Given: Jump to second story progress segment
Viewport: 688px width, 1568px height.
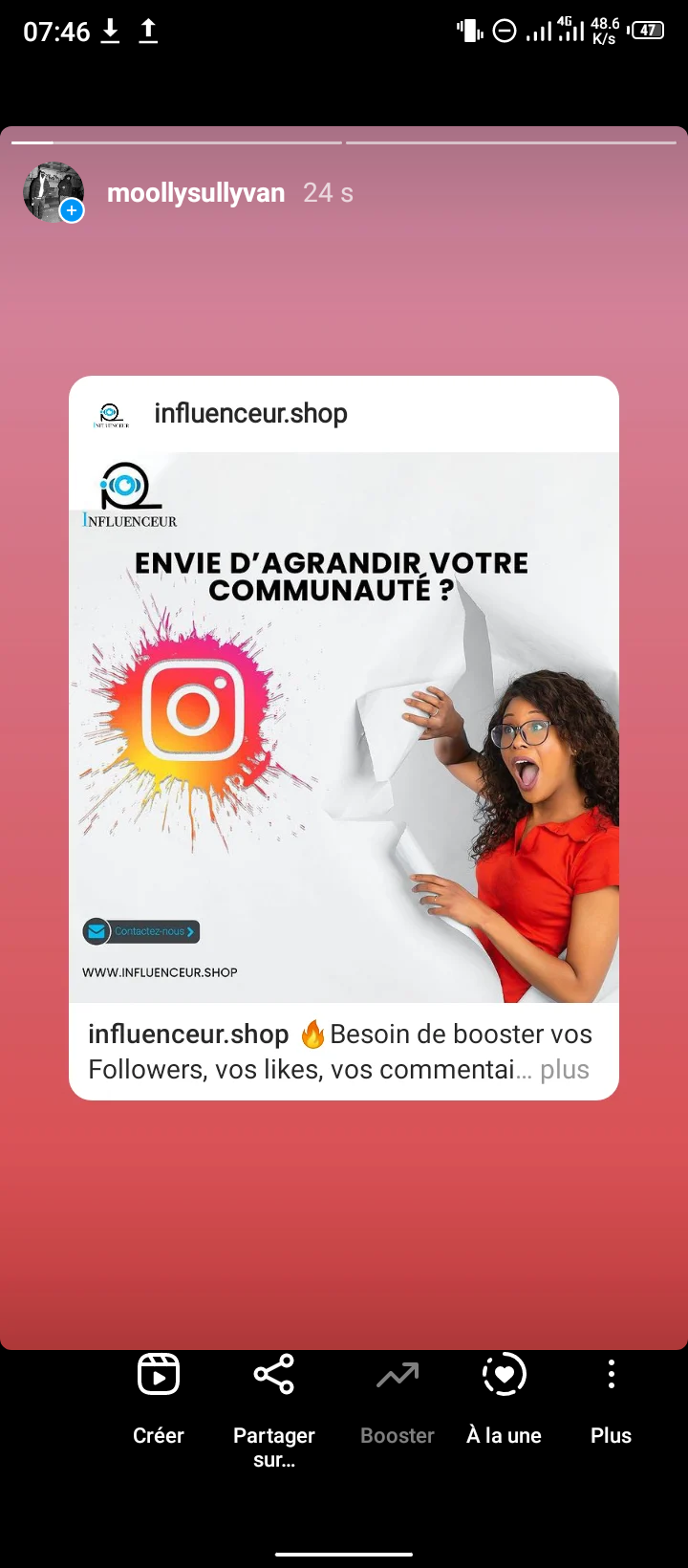Looking at the screenshot, I should (x=511, y=142).
